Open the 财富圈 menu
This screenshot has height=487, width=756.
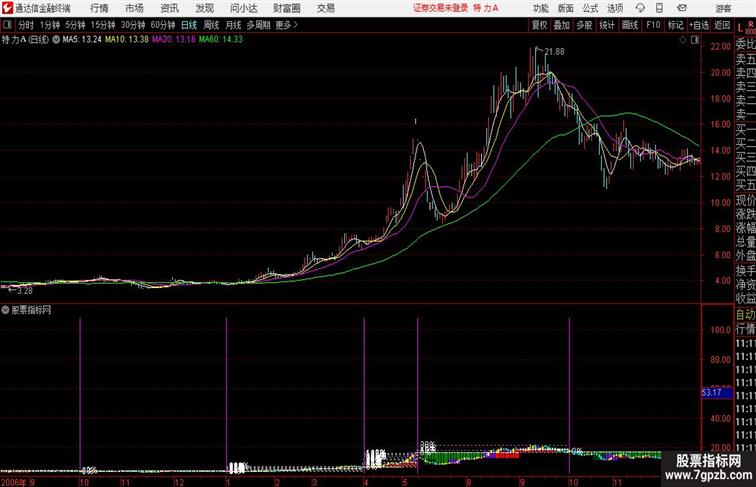[286, 8]
